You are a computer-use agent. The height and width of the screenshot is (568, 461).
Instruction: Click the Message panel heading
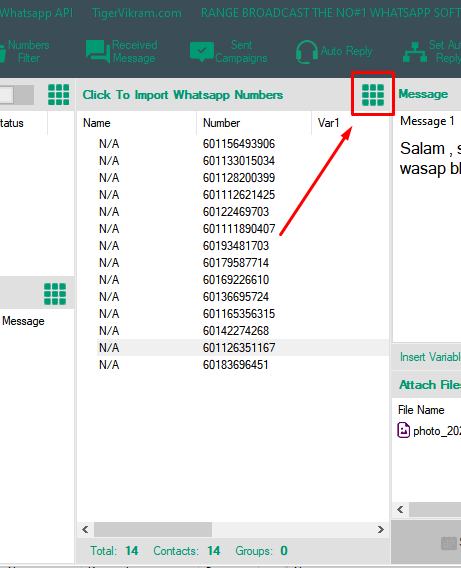pyautogui.click(x=423, y=94)
